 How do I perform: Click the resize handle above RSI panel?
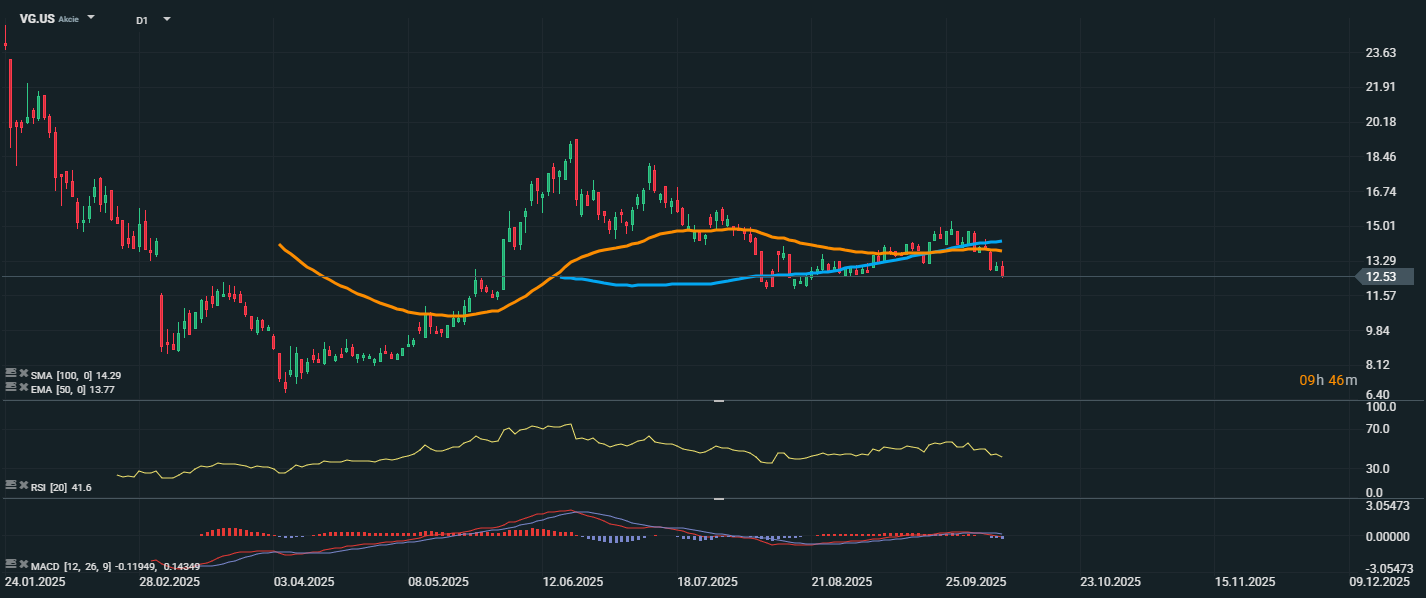[x=718, y=401]
